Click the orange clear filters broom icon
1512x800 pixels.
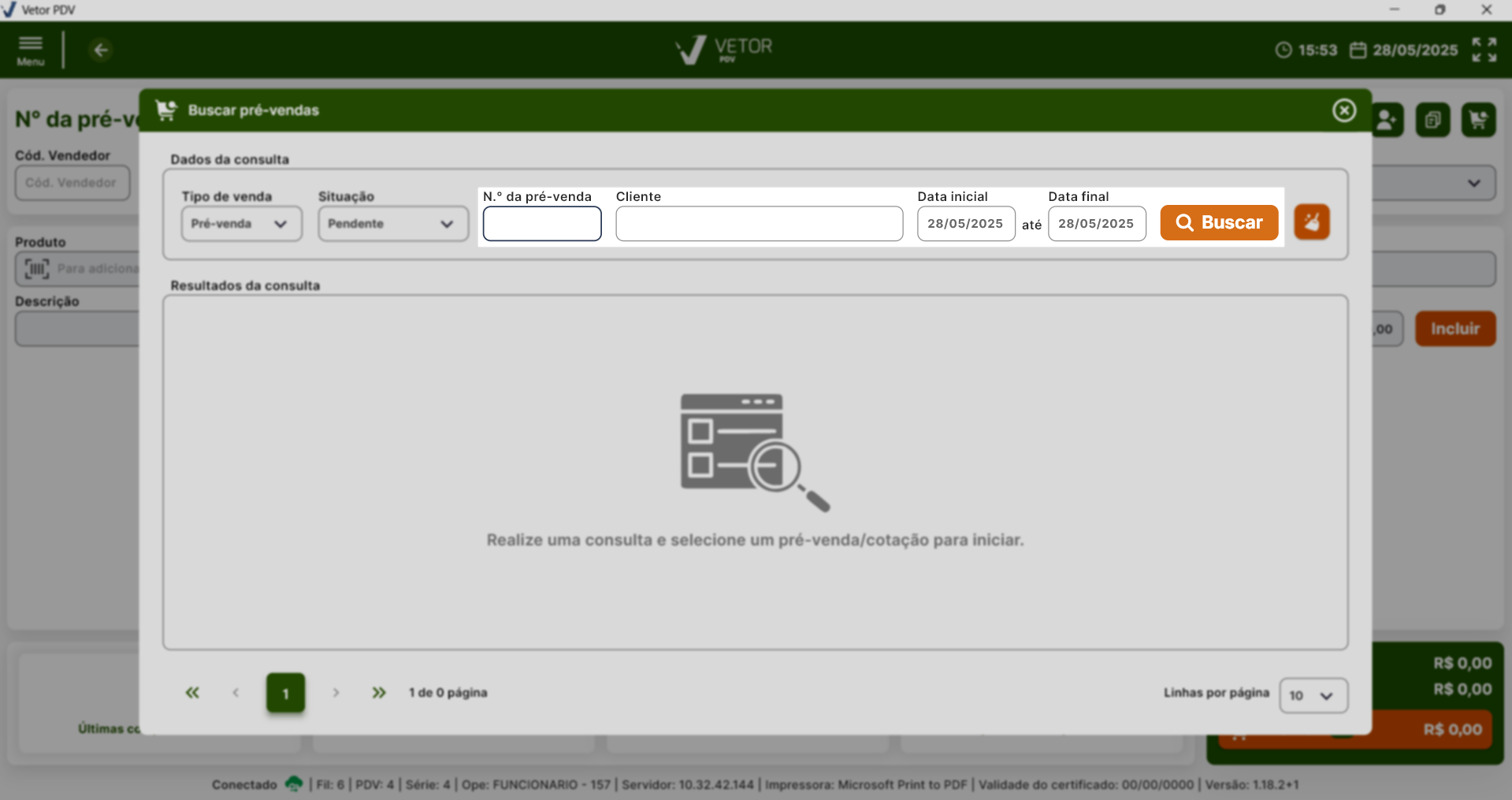1312,222
